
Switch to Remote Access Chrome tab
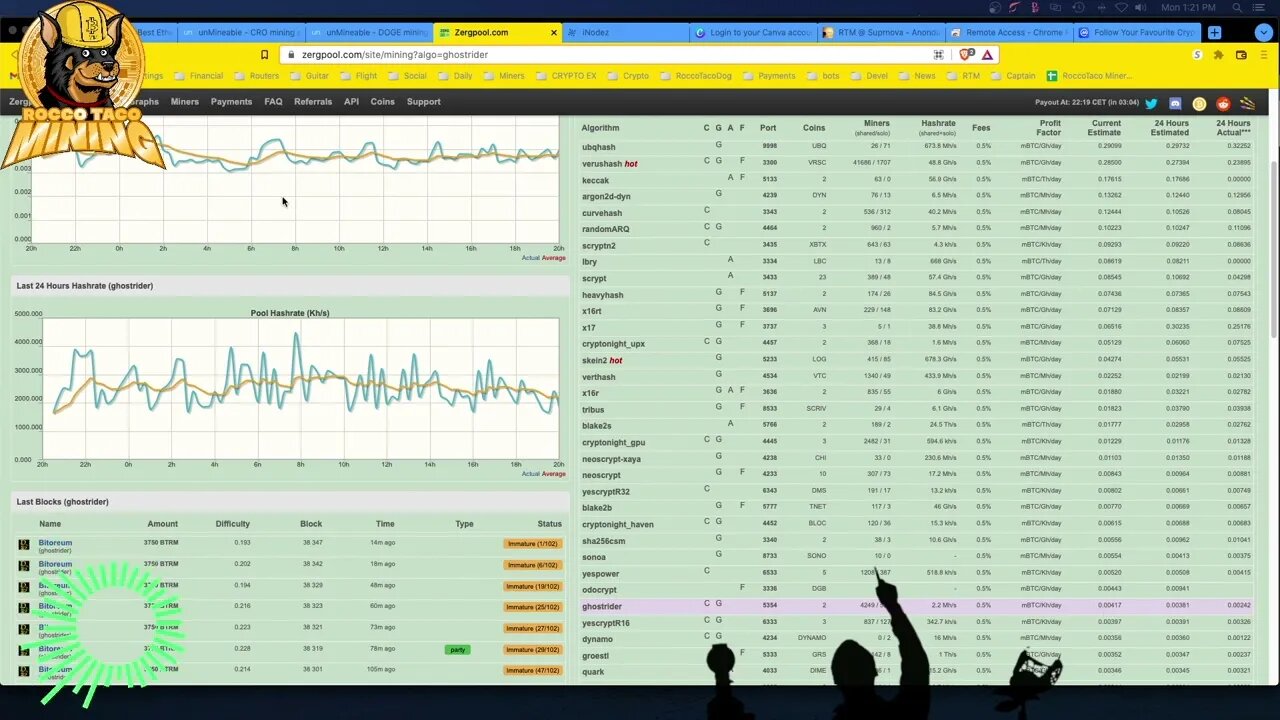click(x=1008, y=32)
